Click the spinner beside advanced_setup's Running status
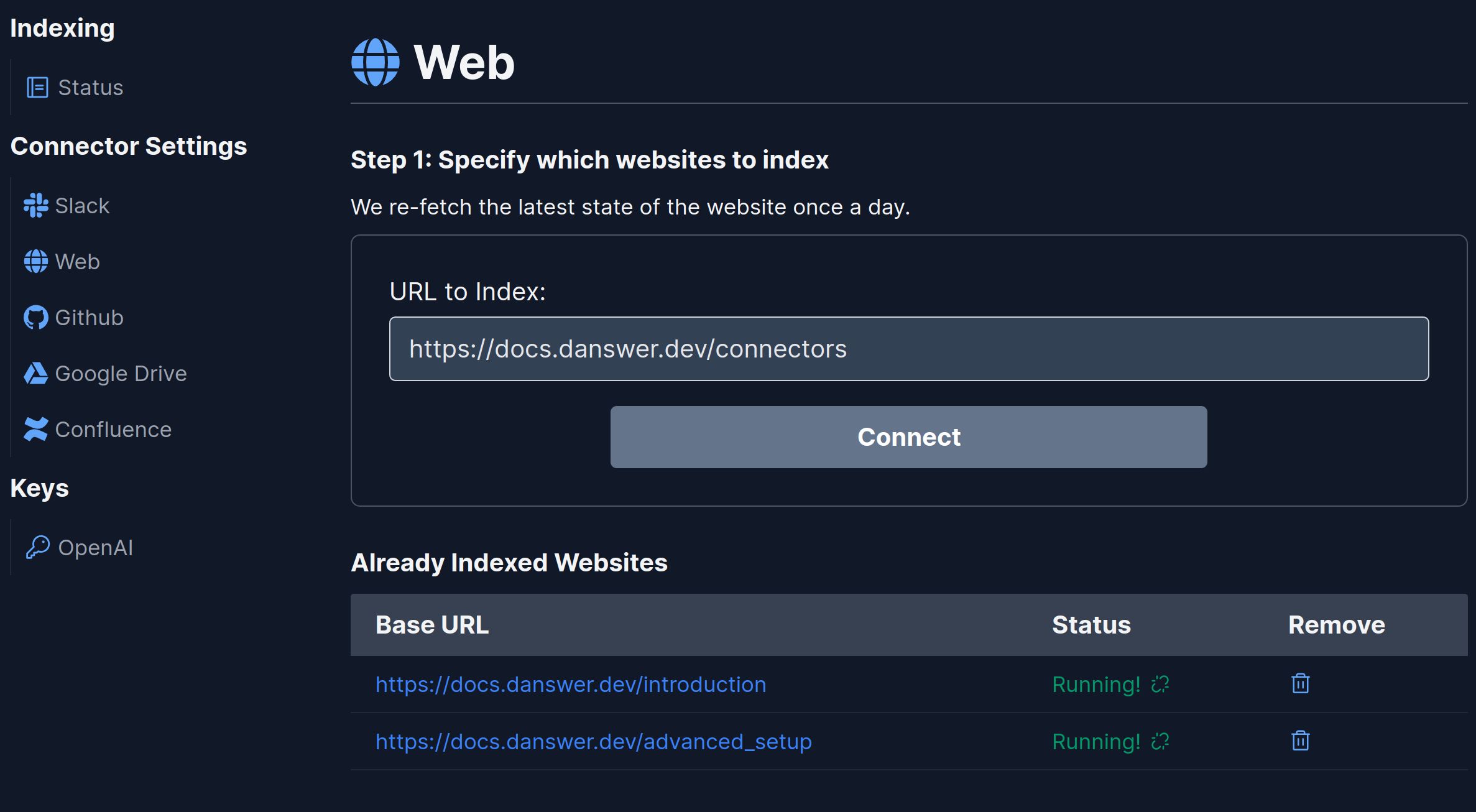 click(1159, 740)
